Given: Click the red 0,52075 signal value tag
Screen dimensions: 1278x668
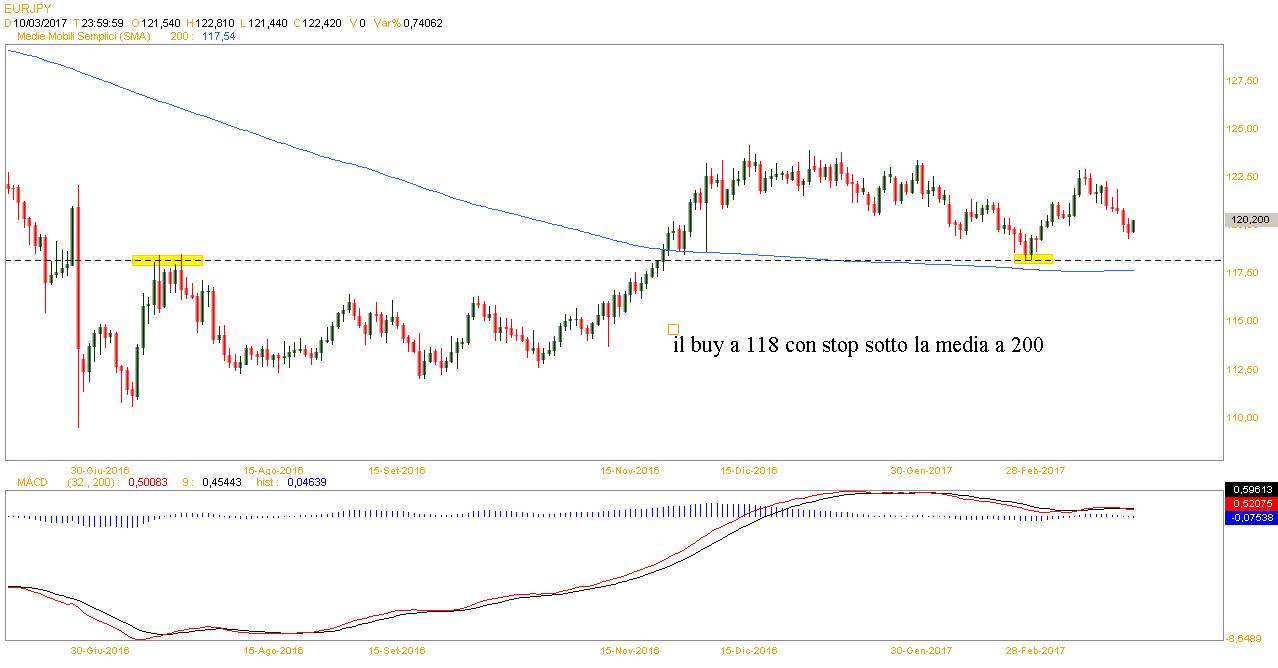Looking at the screenshot, I should point(1250,503).
